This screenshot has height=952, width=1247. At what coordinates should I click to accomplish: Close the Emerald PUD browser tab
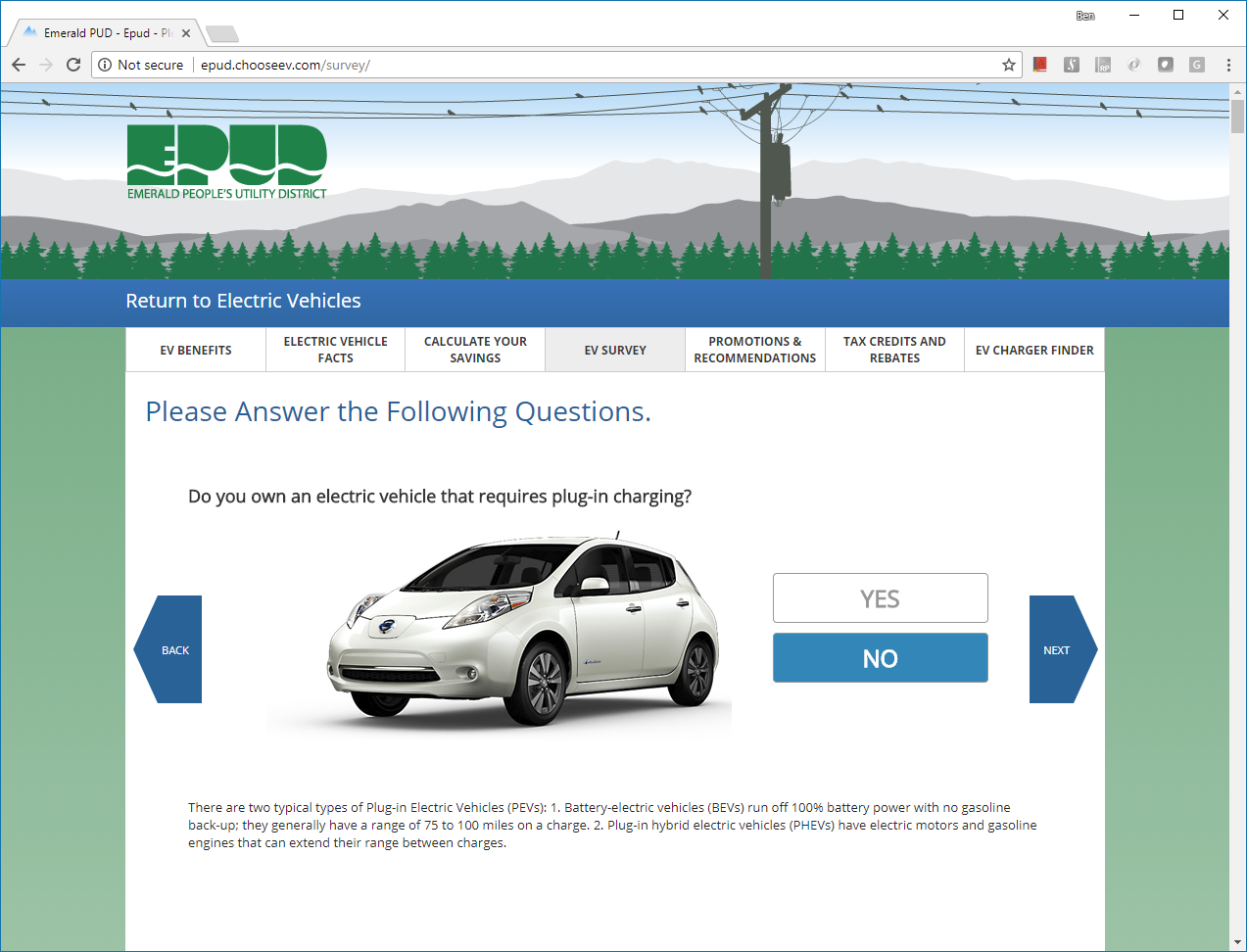pyautogui.click(x=186, y=33)
